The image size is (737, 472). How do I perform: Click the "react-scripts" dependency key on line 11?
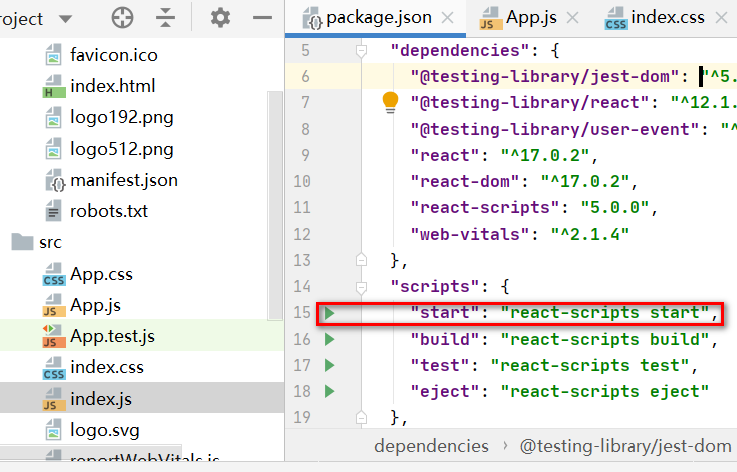[x=484, y=208]
